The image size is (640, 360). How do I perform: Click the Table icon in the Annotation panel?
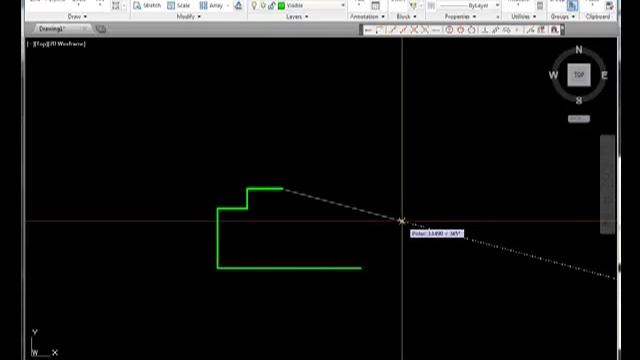click(x=376, y=5)
